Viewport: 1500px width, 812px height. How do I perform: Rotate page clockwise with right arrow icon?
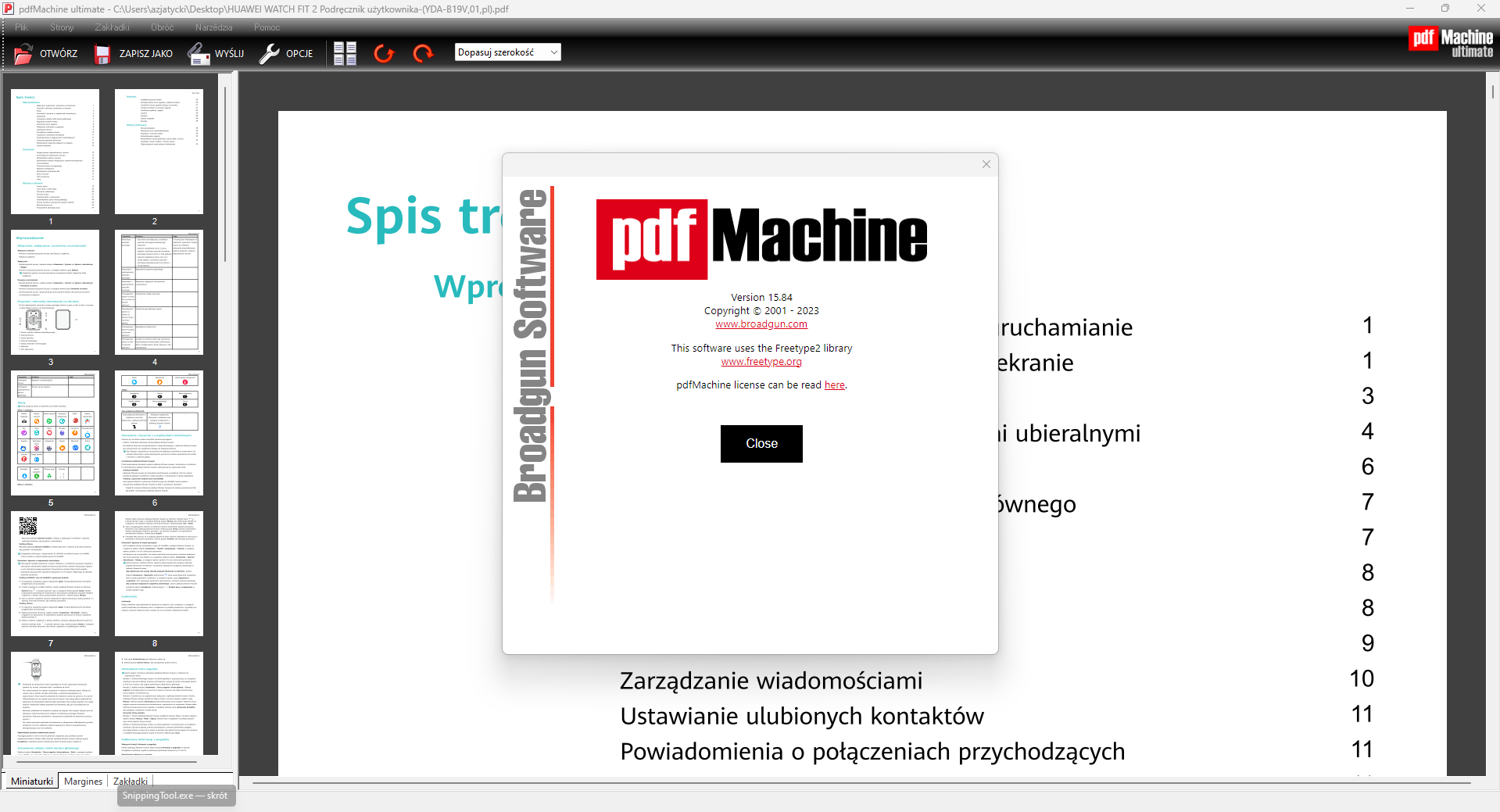tap(423, 53)
